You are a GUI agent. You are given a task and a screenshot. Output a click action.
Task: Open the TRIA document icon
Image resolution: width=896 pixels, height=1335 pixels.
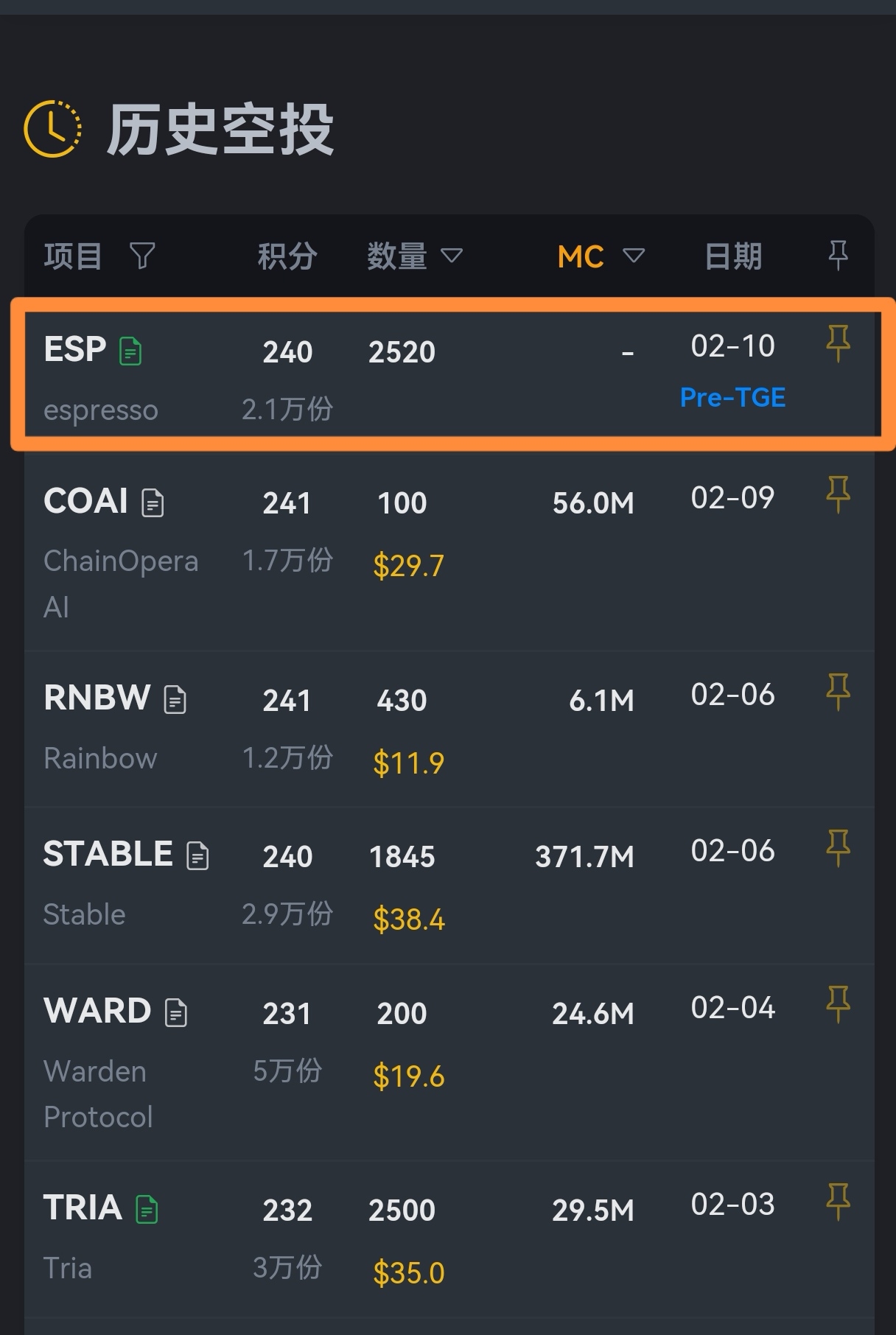click(147, 1209)
